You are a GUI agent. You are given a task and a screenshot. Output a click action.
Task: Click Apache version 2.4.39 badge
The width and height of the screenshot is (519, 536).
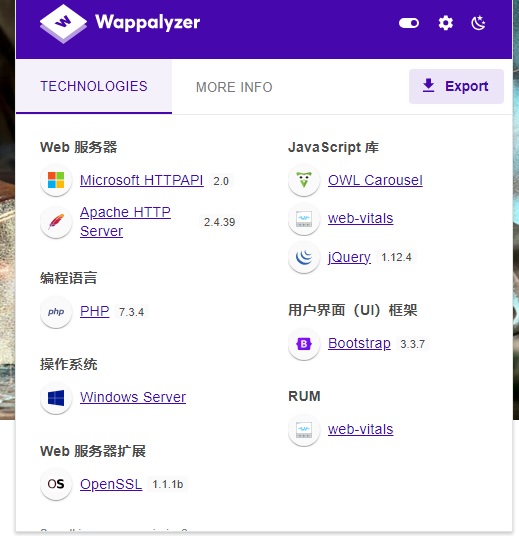[219, 222]
